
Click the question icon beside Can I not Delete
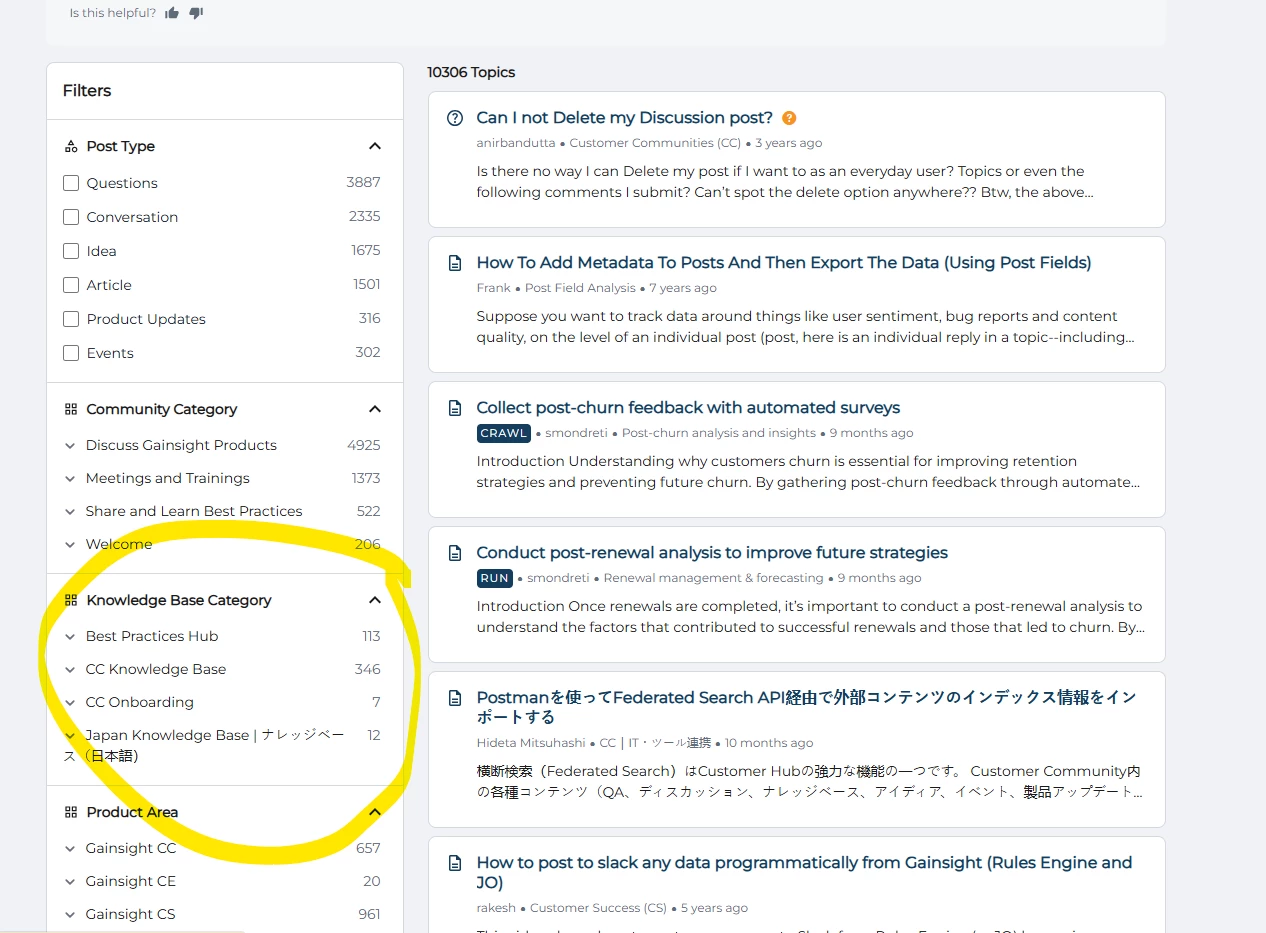click(x=455, y=118)
